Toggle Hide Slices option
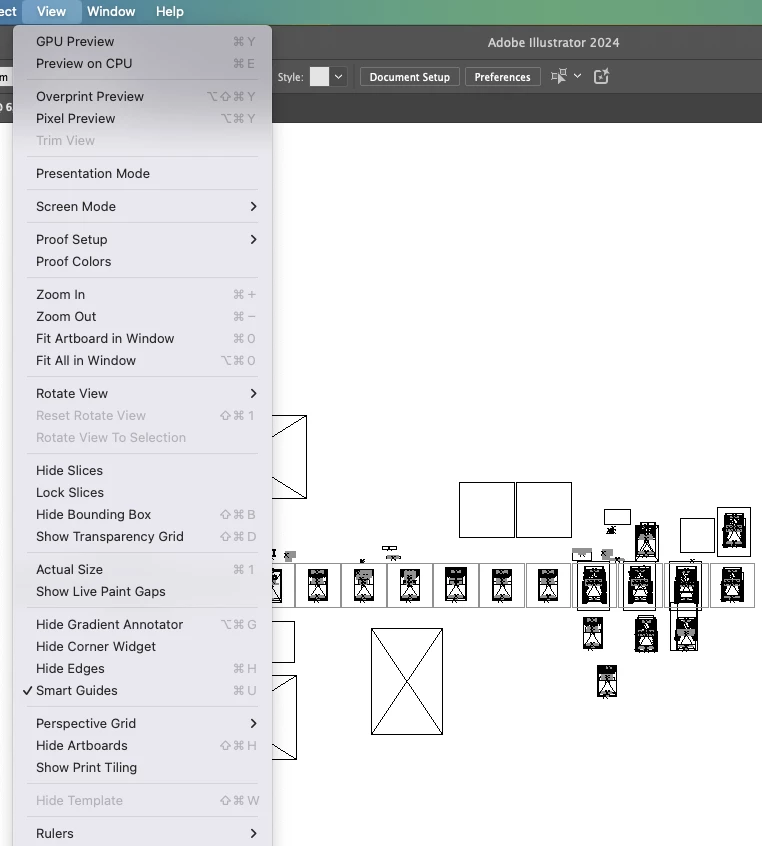Viewport: 762px width, 846px height. [142, 470]
